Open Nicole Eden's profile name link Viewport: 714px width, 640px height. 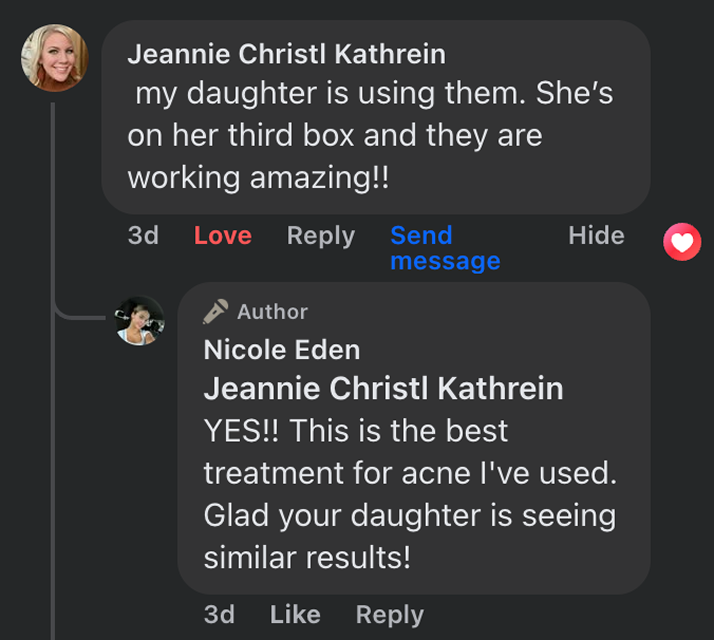281,350
